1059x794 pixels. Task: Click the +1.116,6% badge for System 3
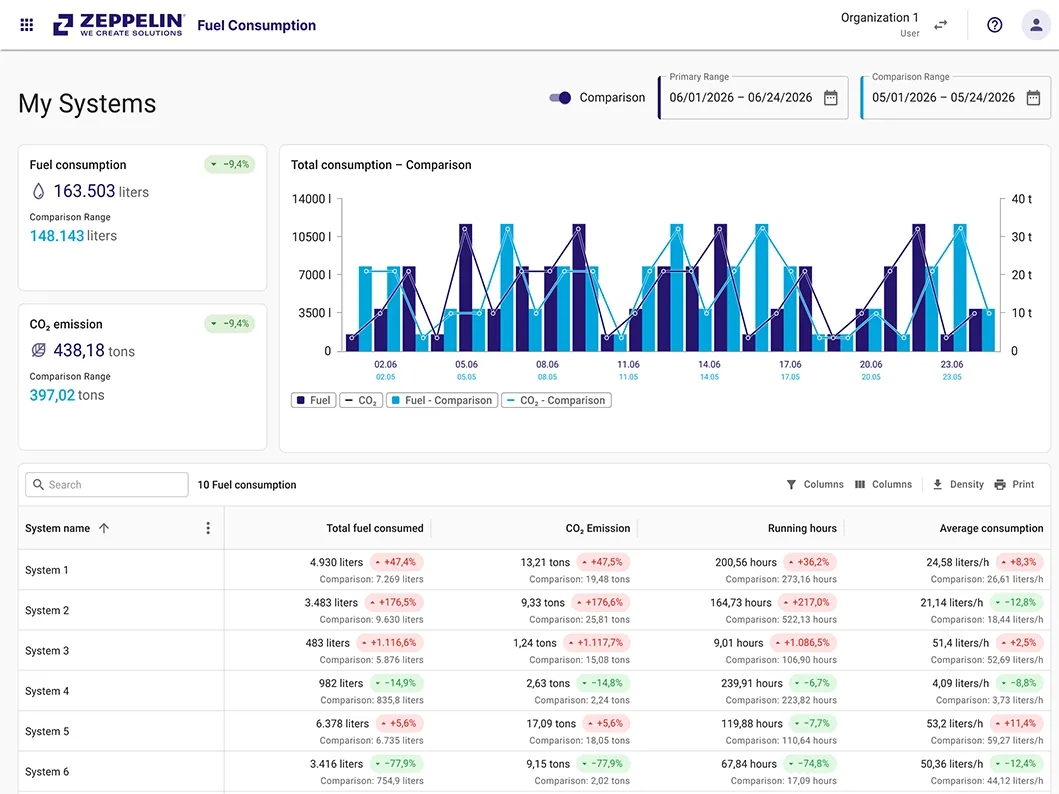tap(390, 642)
